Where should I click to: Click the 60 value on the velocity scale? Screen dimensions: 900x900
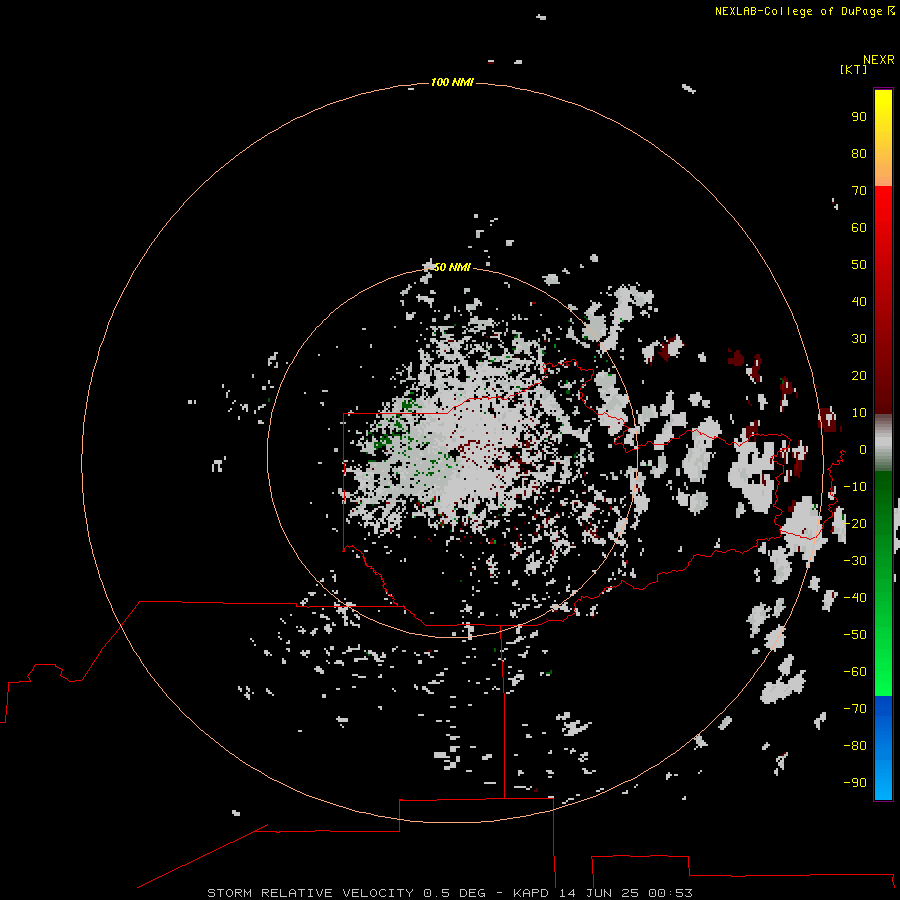pos(859,228)
